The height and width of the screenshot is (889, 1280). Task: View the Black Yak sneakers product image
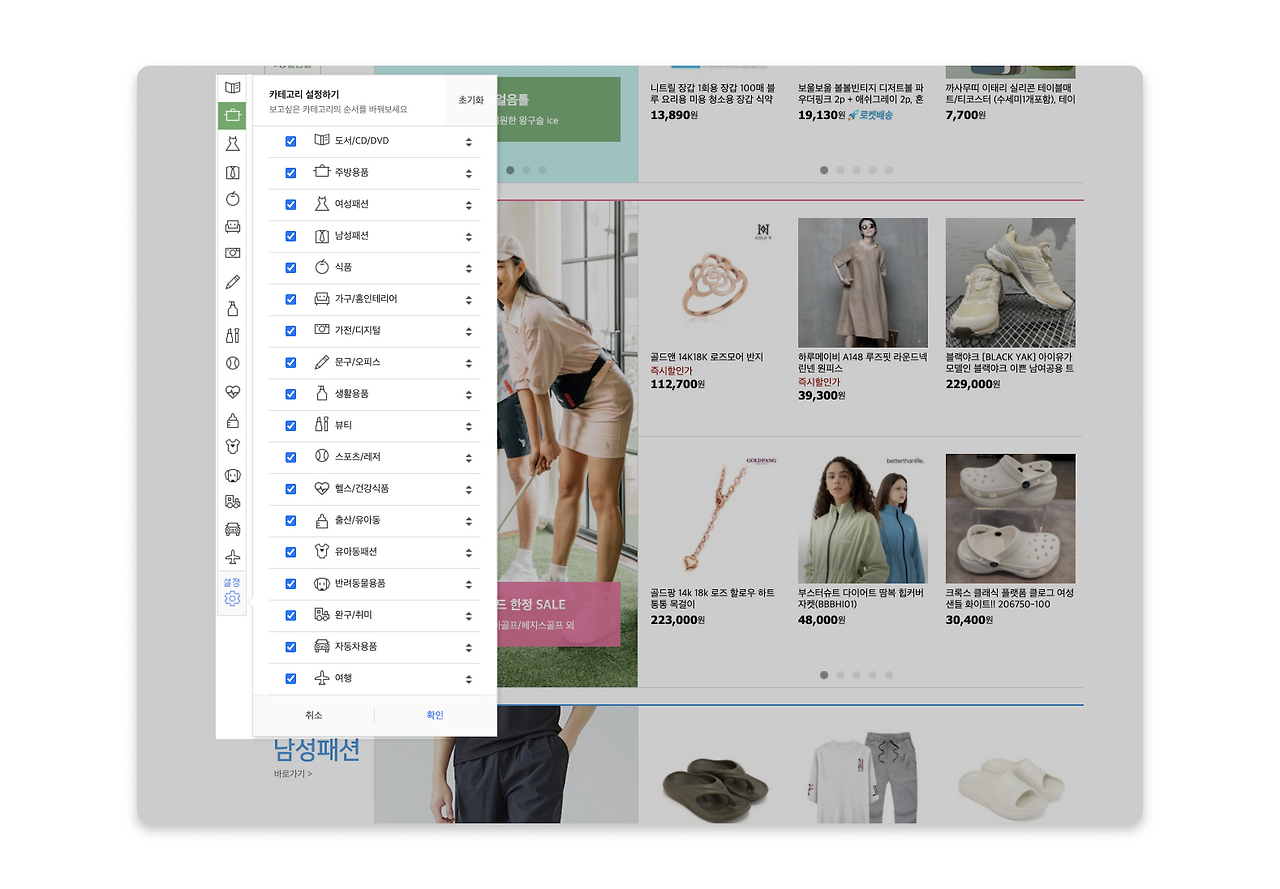click(x=1011, y=283)
